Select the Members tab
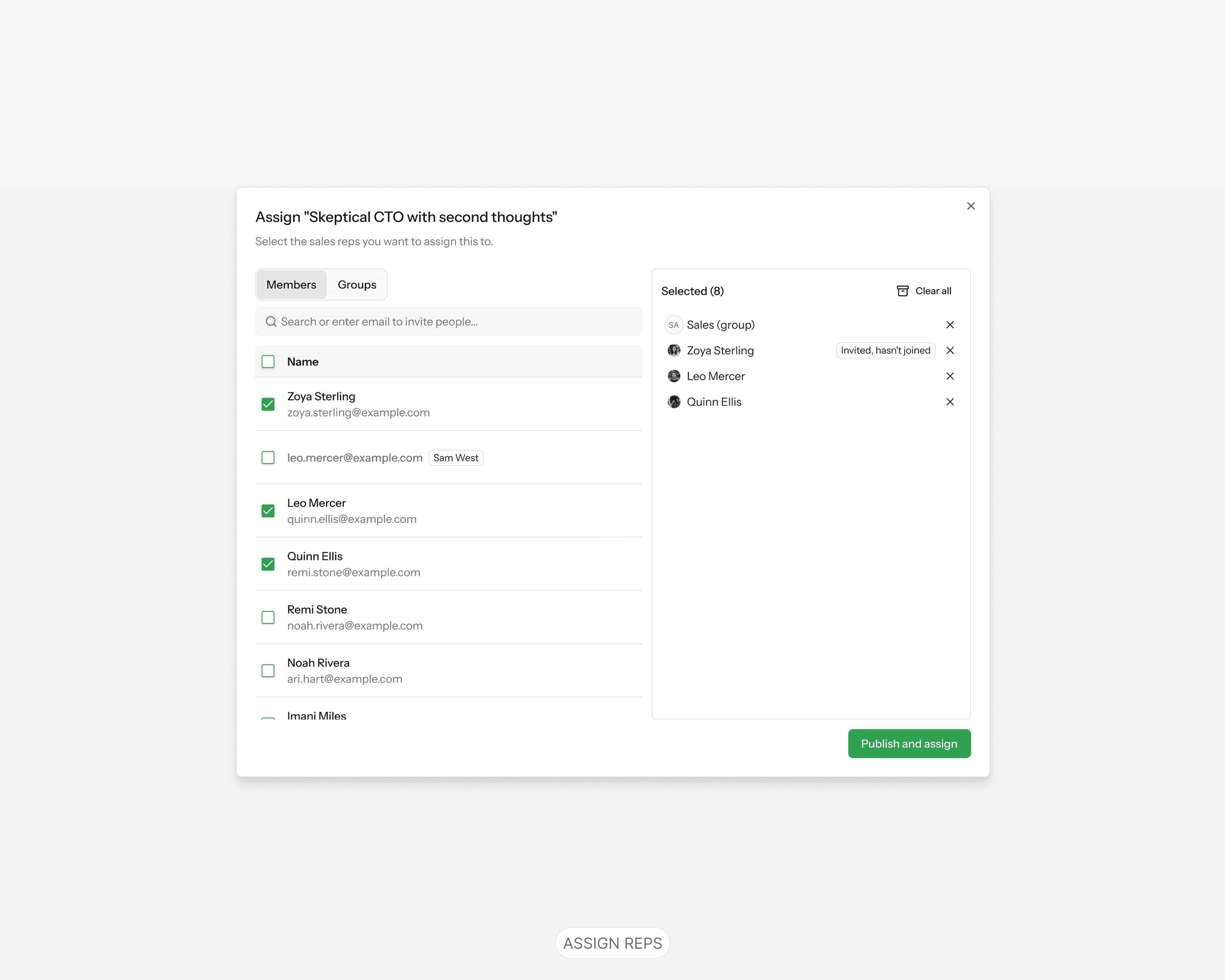The height and width of the screenshot is (980, 1225). click(291, 285)
